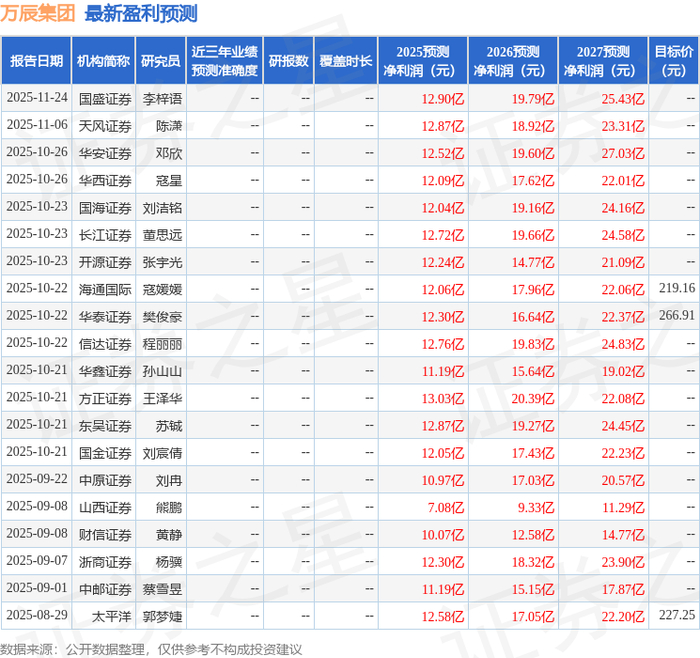Click 19.02亿 in the 华鑫证券 row
Viewport: 700px width, 658px height.
pyautogui.click(x=623, y=371)
